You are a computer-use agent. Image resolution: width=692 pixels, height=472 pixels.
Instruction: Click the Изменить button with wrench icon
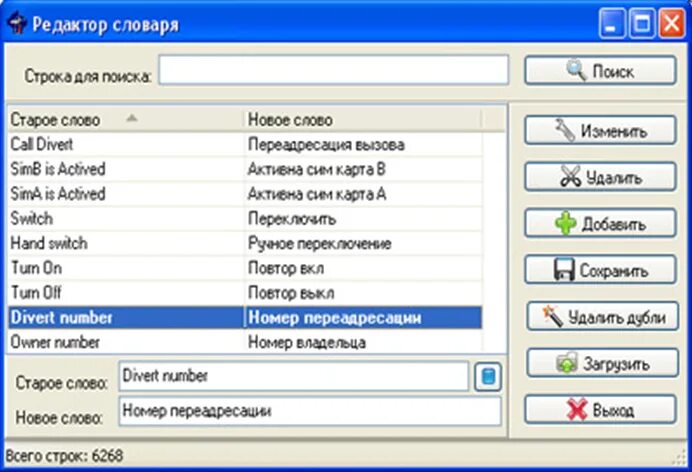pos(600,130)
